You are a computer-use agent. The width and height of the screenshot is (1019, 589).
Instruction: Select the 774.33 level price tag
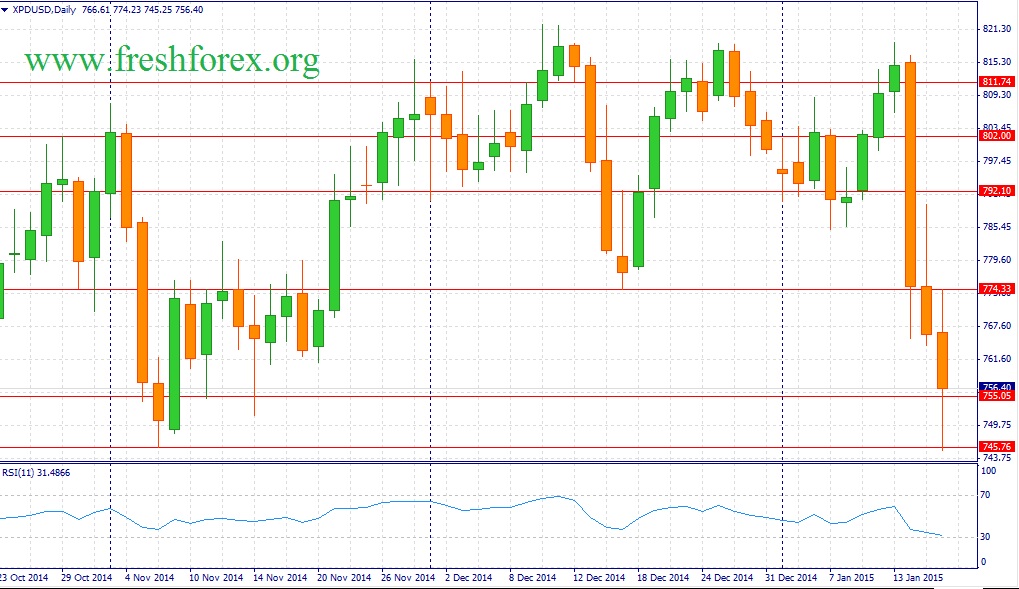[997, 289]
